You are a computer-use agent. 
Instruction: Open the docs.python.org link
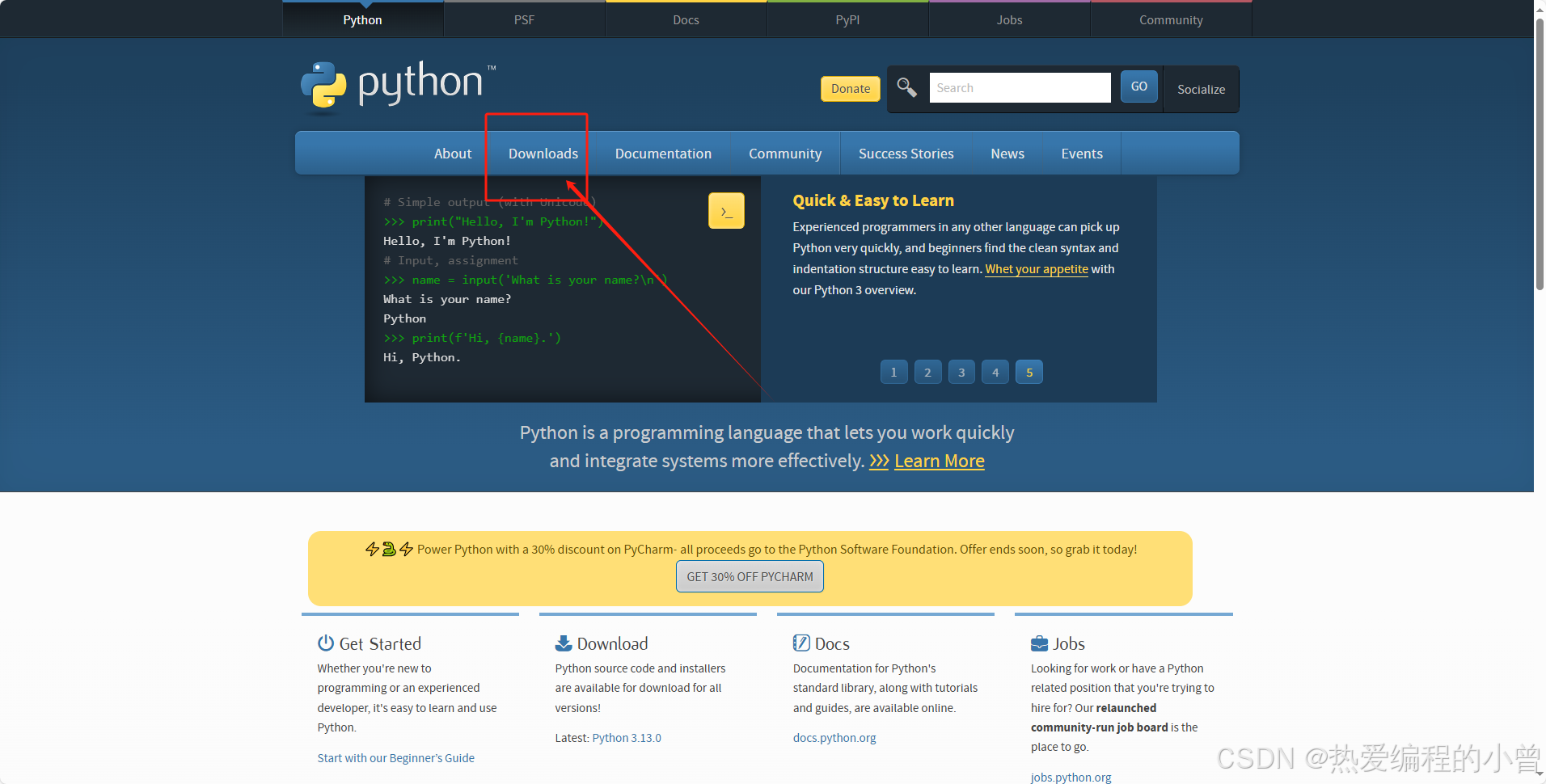coord(834,738)
